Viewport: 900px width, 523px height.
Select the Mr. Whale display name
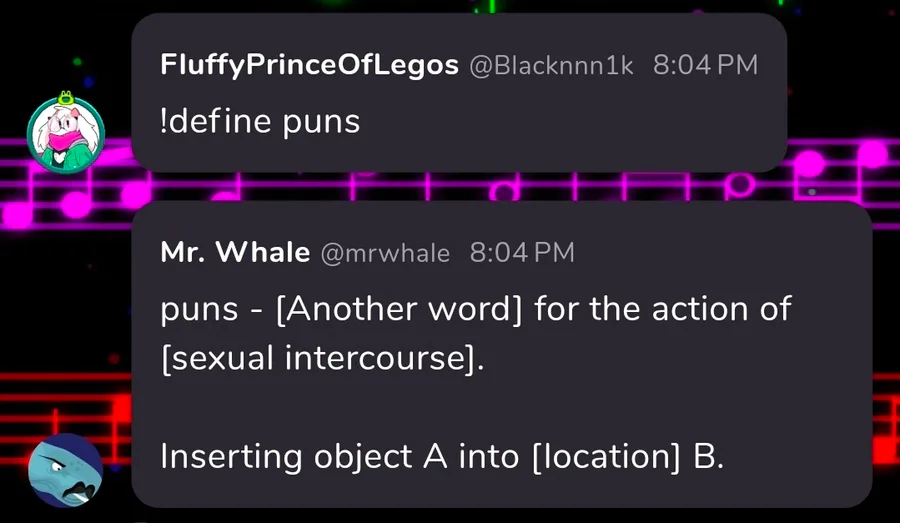click(x=235, y=253)
